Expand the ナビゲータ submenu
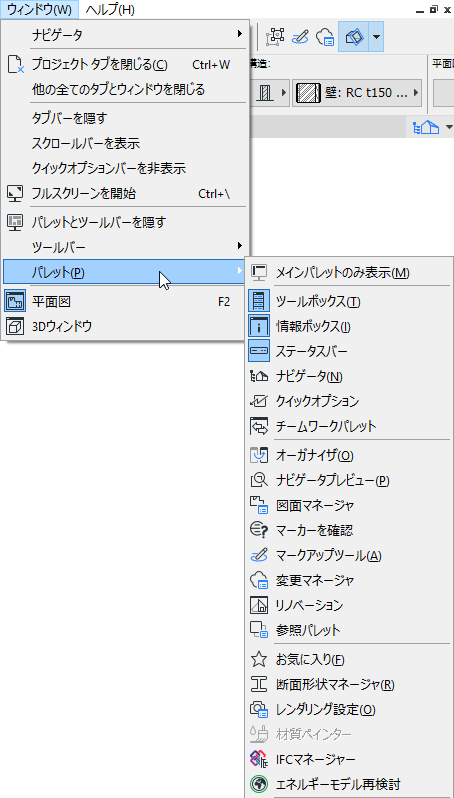This screenshot has width=454, height=798. click(125, 35)
